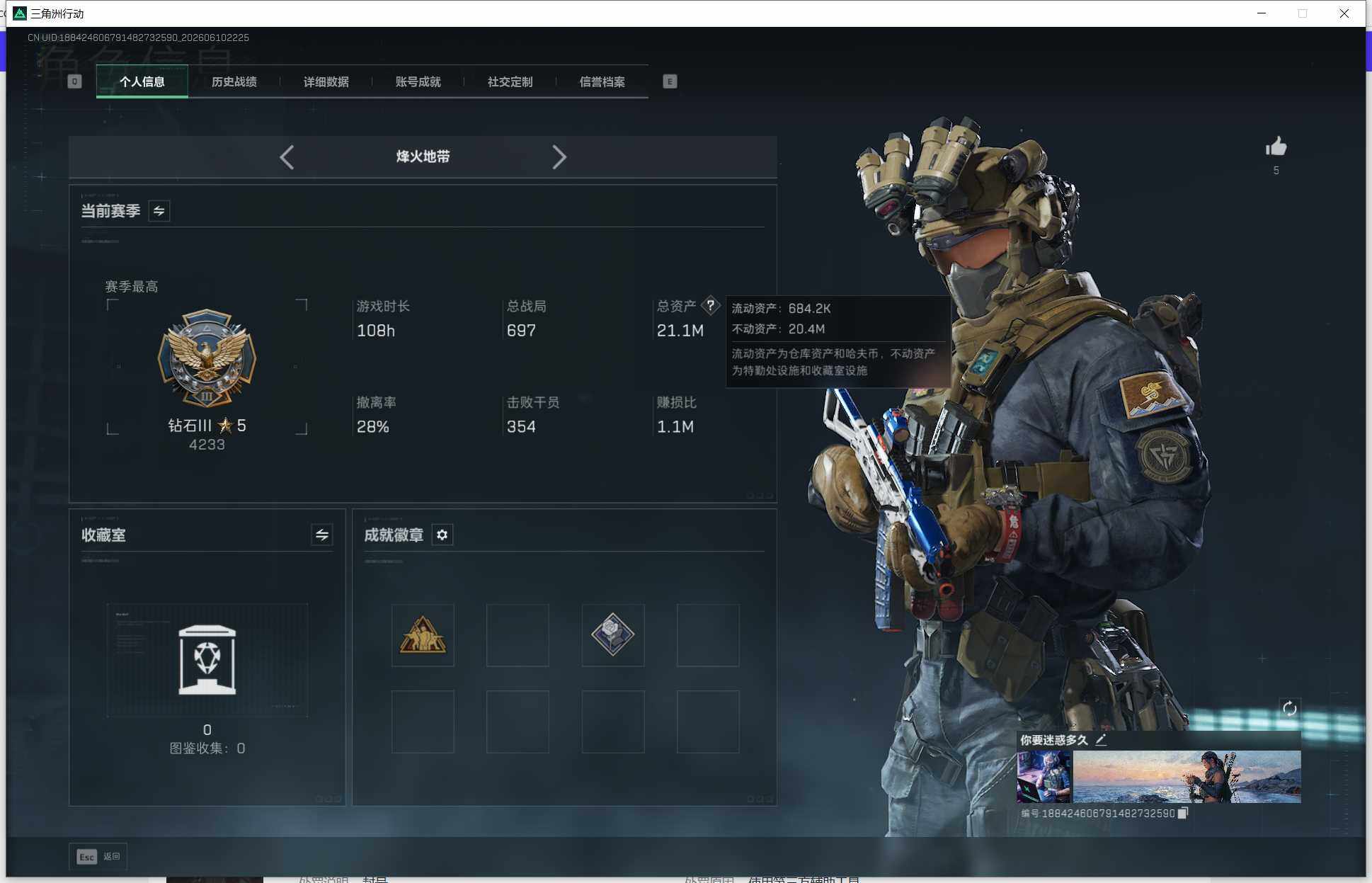This screenshot has width=1372, height=883.
Task: Click the 击败干员 value 354
Action: pyautogui.click(x=521, y=427)
